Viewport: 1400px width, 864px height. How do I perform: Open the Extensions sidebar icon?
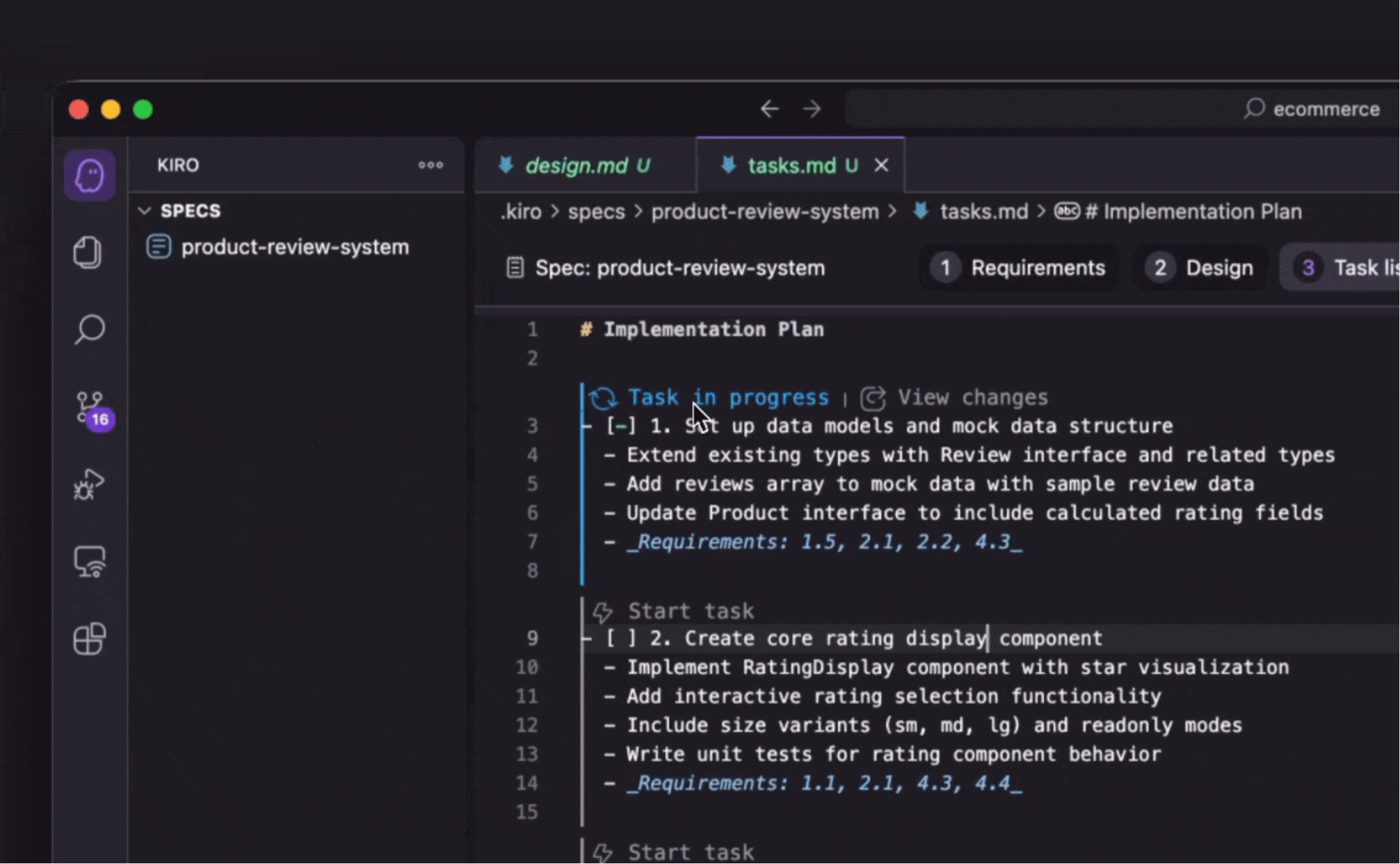pyautogui.click(x=89, y=639)
